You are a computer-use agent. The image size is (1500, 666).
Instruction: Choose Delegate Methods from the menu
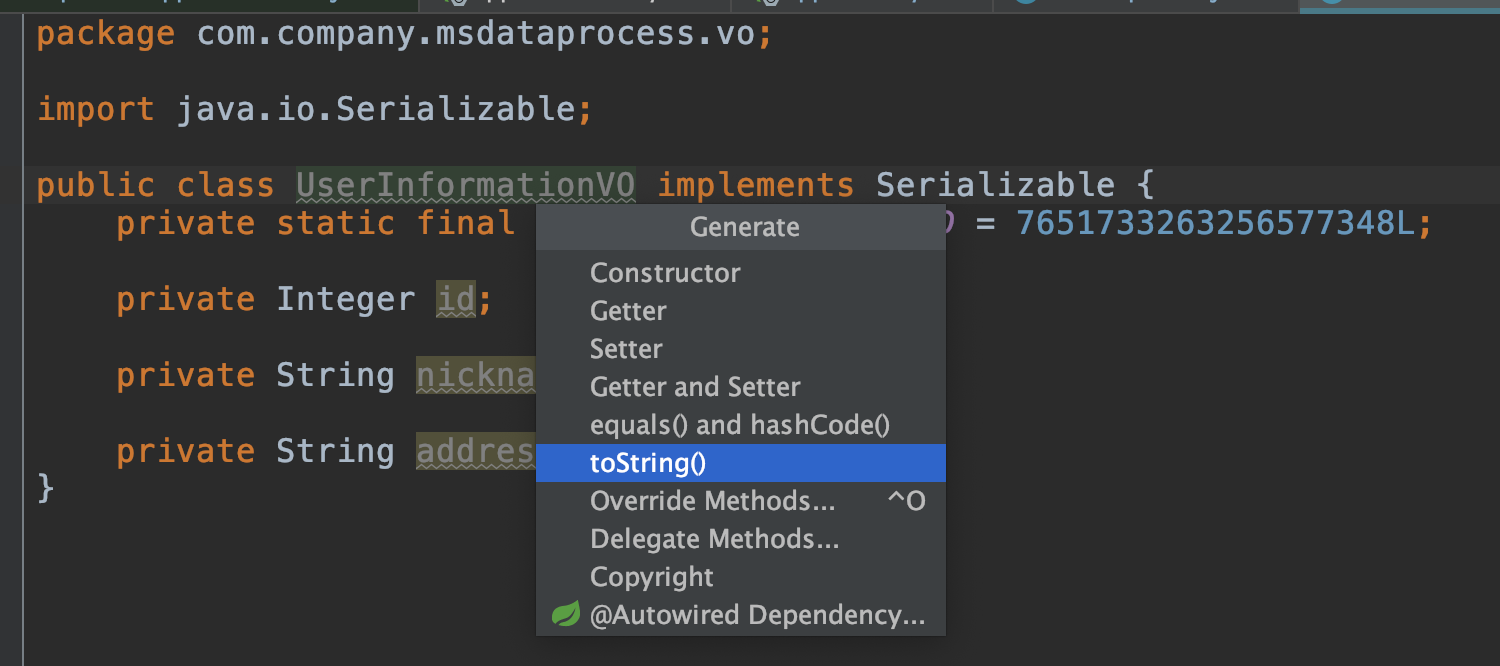click(713, 538)
